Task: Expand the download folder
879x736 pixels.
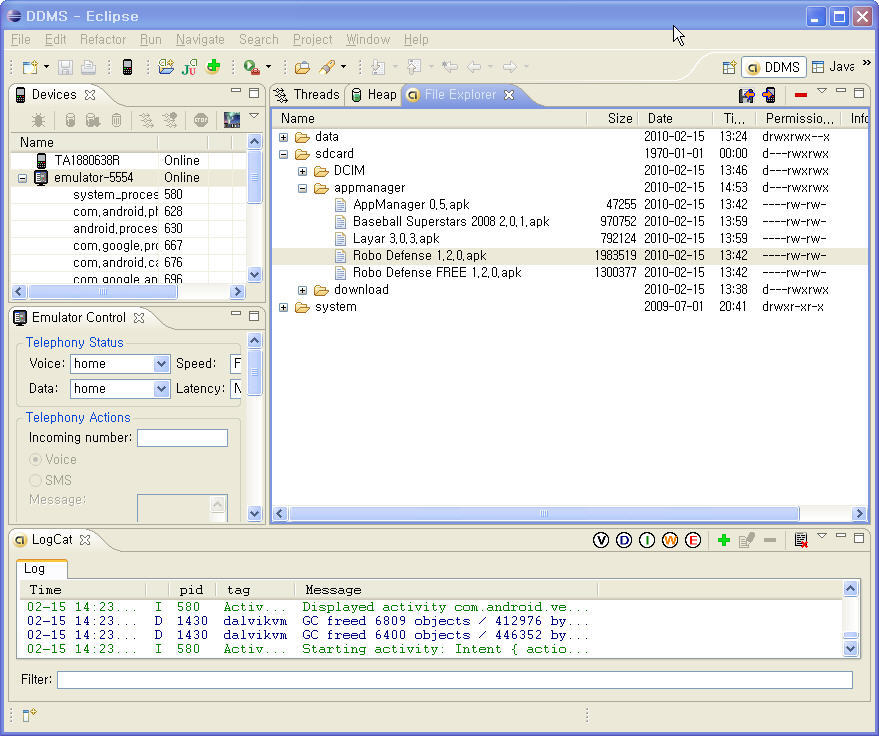Action: (x=303, y=290)
